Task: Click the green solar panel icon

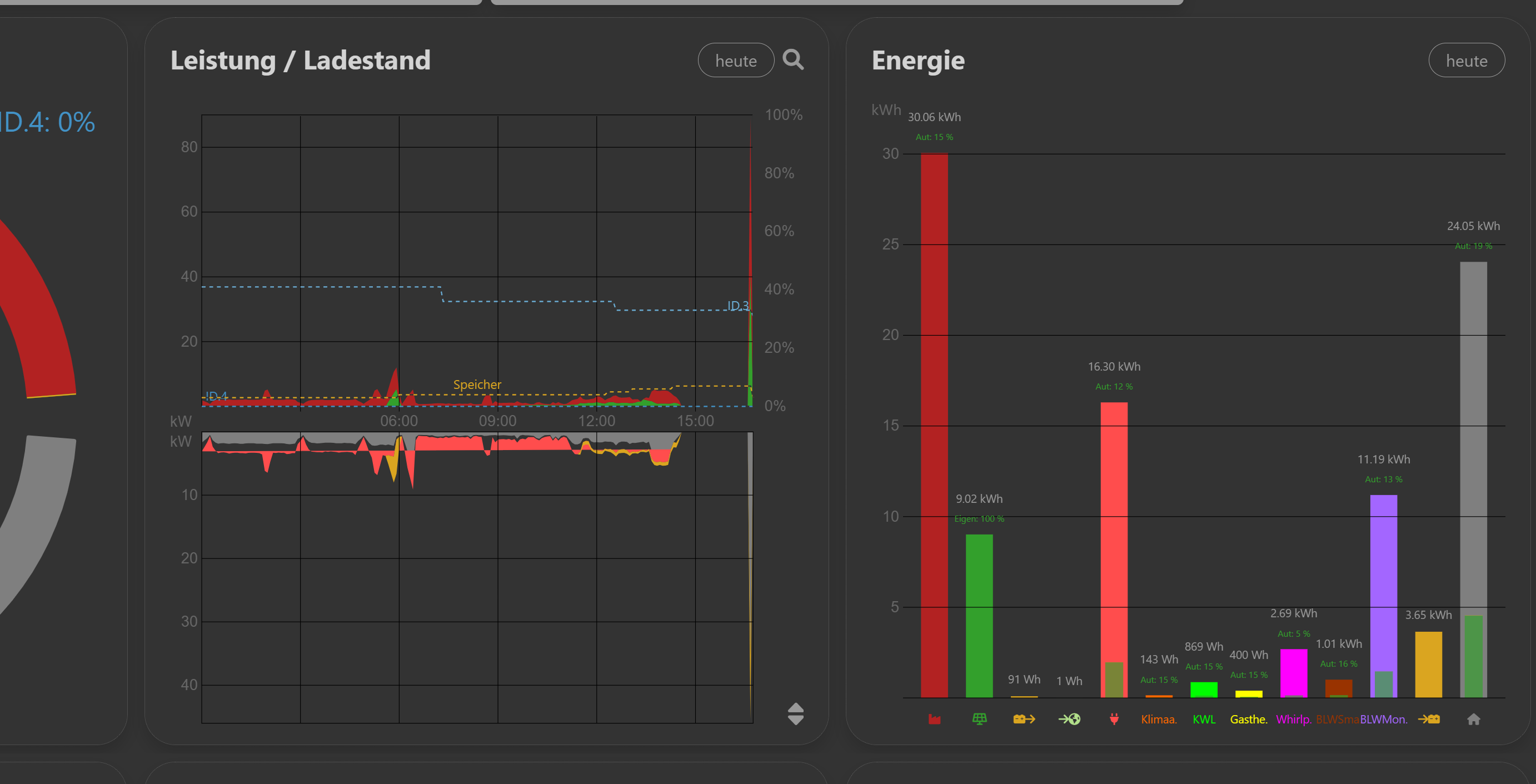Action: point(979,719)
